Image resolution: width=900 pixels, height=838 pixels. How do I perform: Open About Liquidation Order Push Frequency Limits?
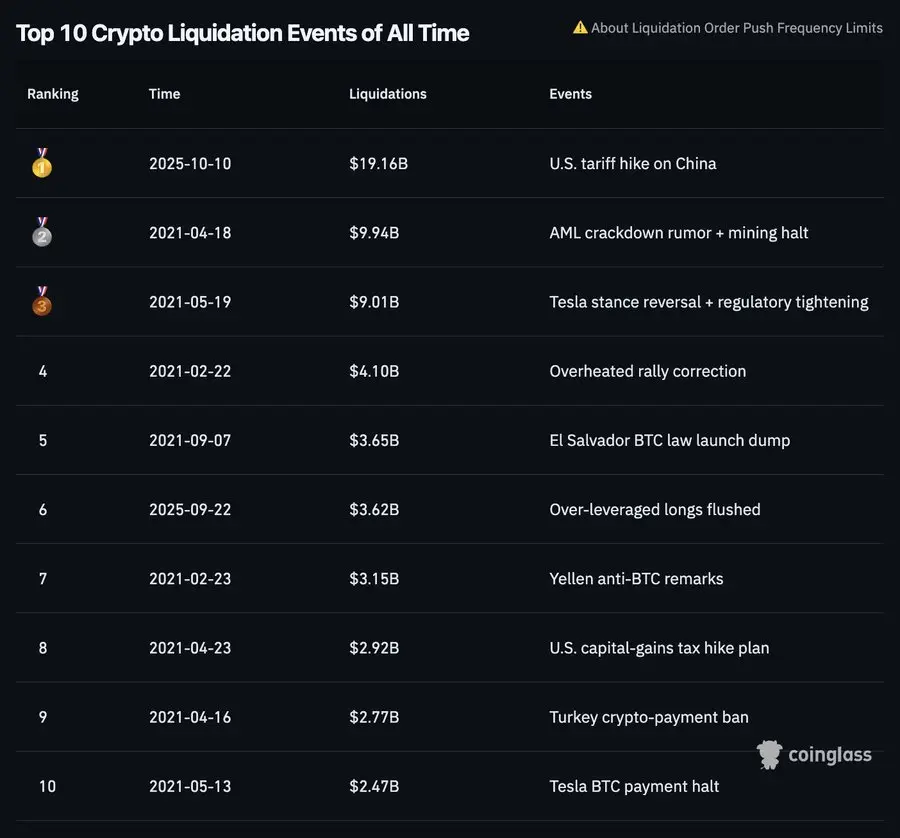click(x=736, y=28)
